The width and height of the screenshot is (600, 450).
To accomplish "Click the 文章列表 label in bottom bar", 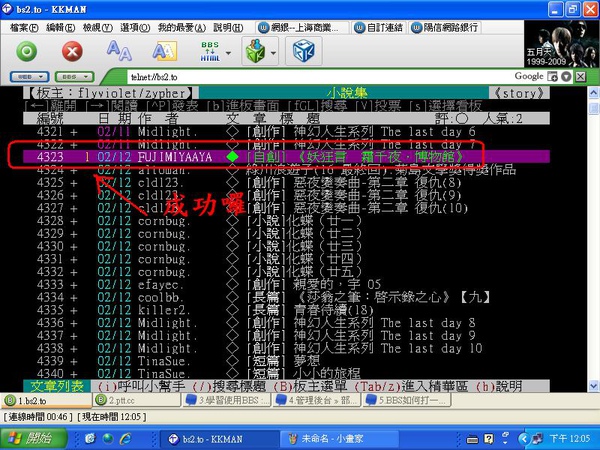I will coord(57,386).
